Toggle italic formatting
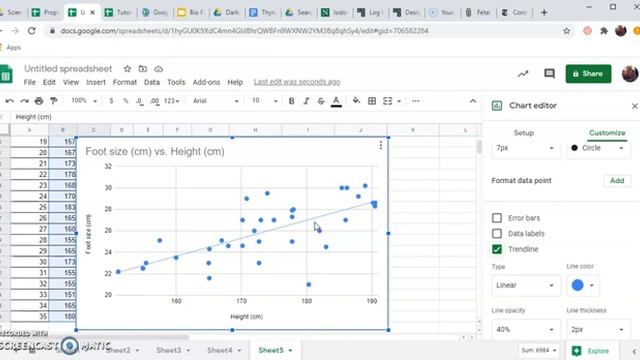The height and width of the screenshot is (360, 640). pos(306,101)
